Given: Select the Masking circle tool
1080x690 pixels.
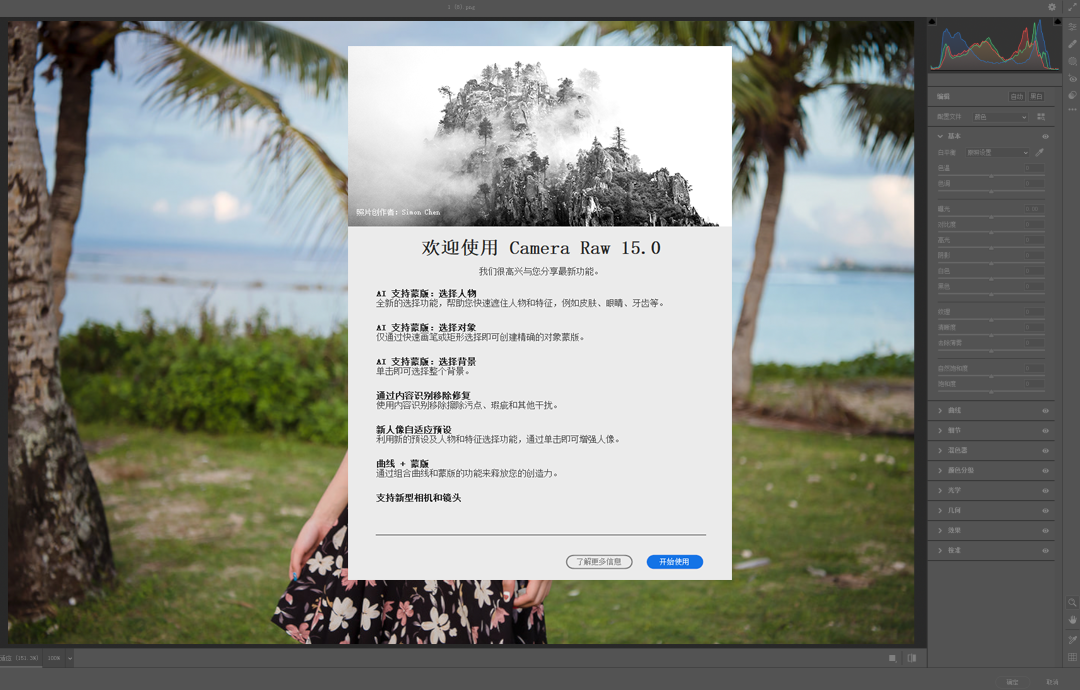Looking at the screenshot, I should pos(1072,61).
